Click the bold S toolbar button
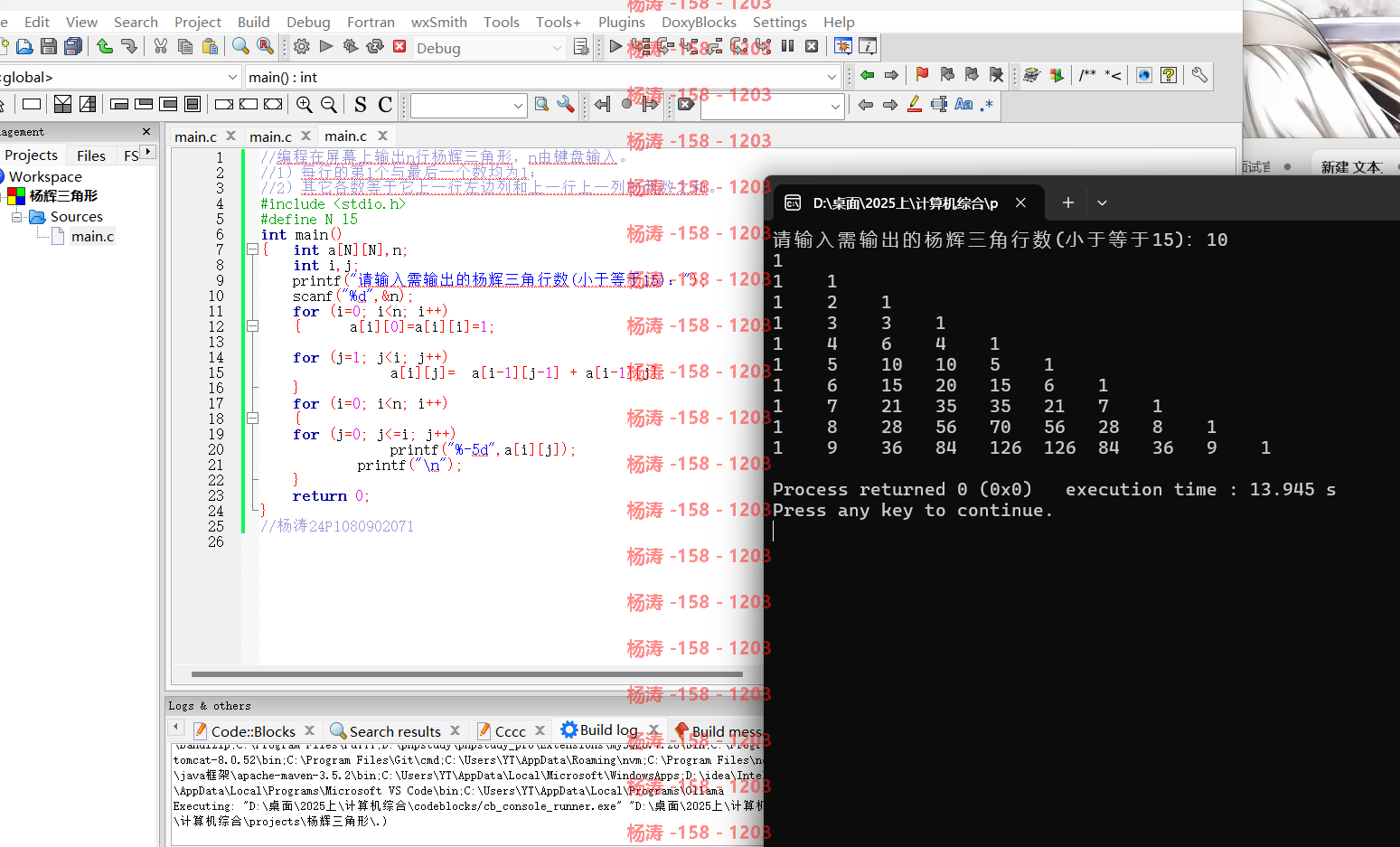This screenshot has height=847, width=1400. click(361, 105)
